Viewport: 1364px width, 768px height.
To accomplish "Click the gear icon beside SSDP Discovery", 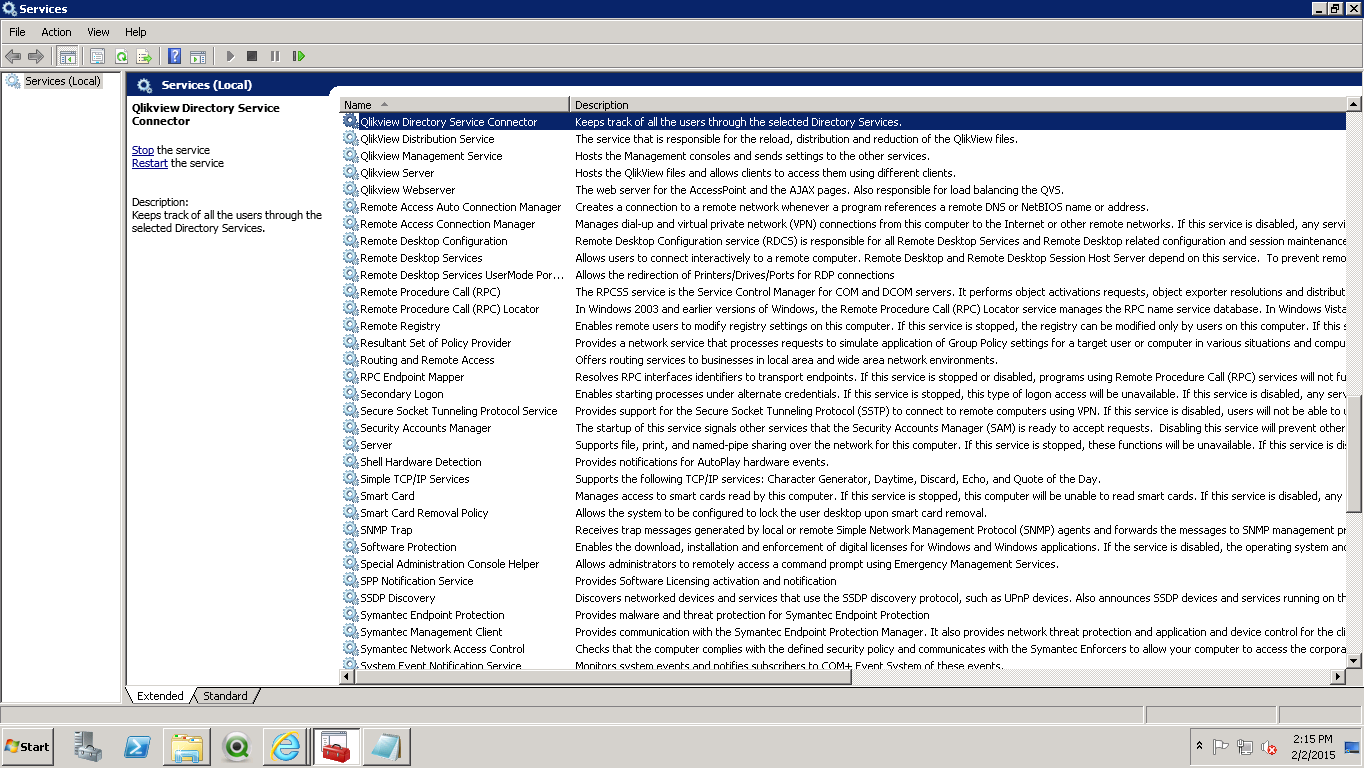I will pos(350,598).
